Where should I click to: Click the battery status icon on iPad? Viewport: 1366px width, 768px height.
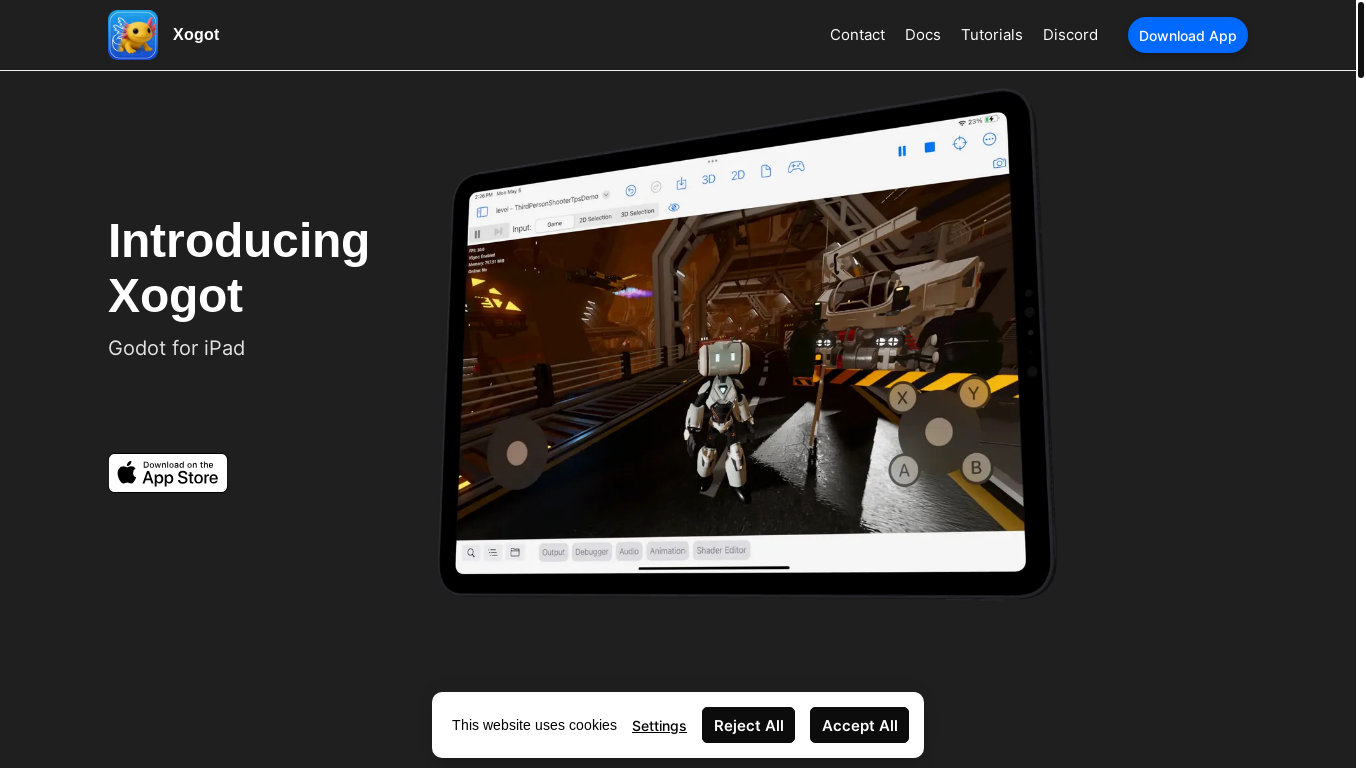pyautogui.click(x=991, y=119)
